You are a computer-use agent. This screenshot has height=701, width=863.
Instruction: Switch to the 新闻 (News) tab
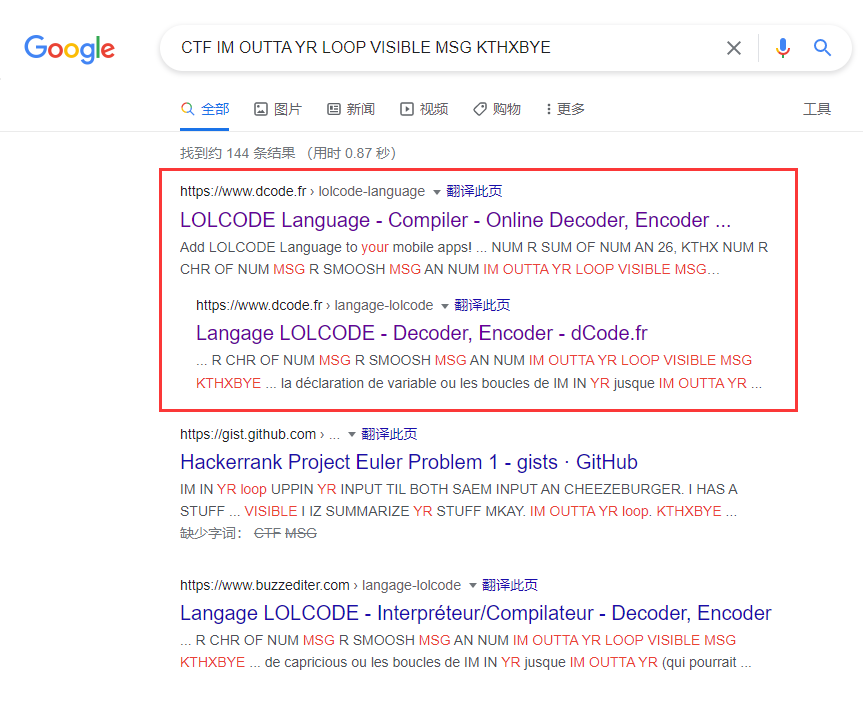click(x=351, y=109)
